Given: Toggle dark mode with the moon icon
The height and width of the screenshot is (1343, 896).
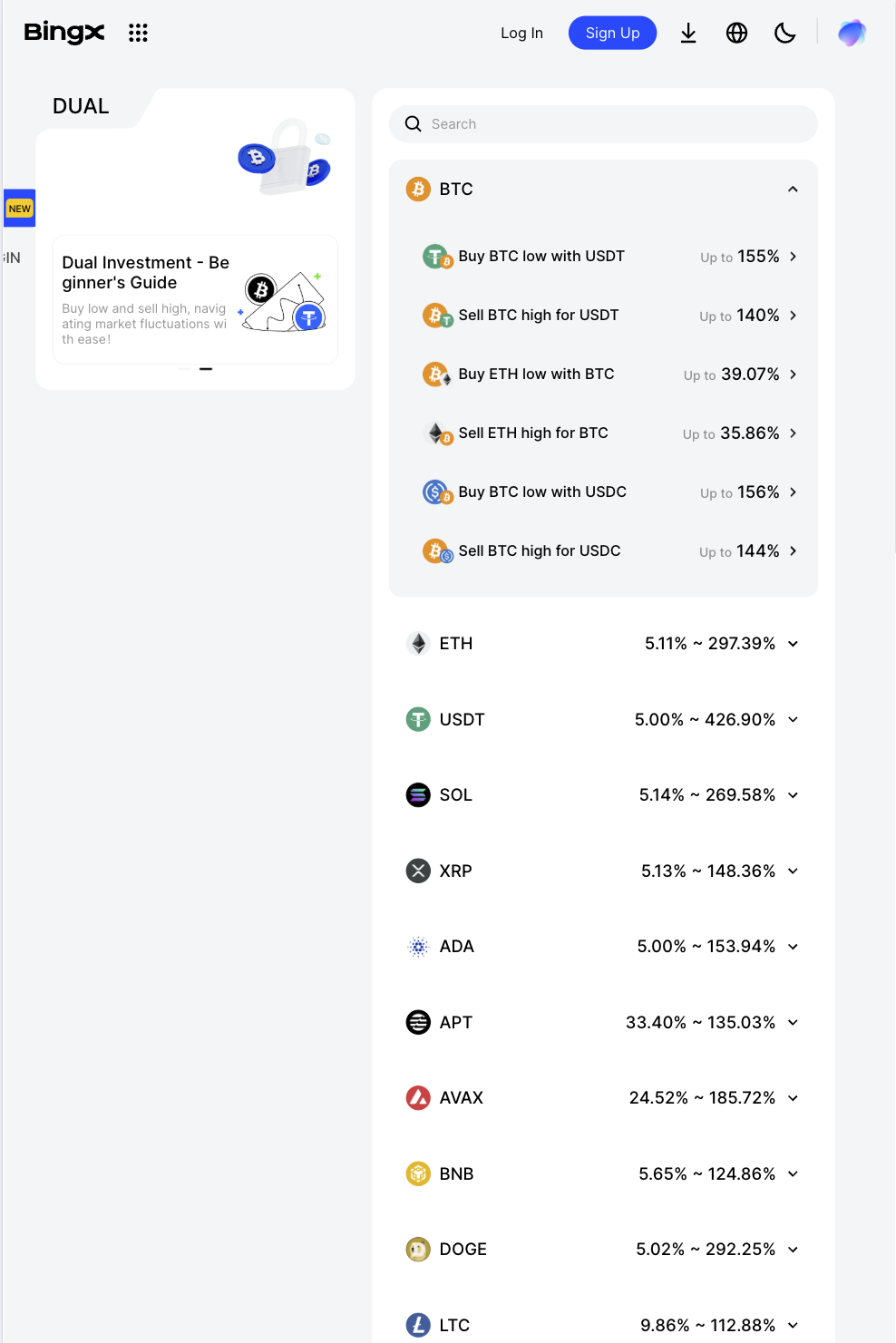Looking at the screenshot, I should pos(784,33).
